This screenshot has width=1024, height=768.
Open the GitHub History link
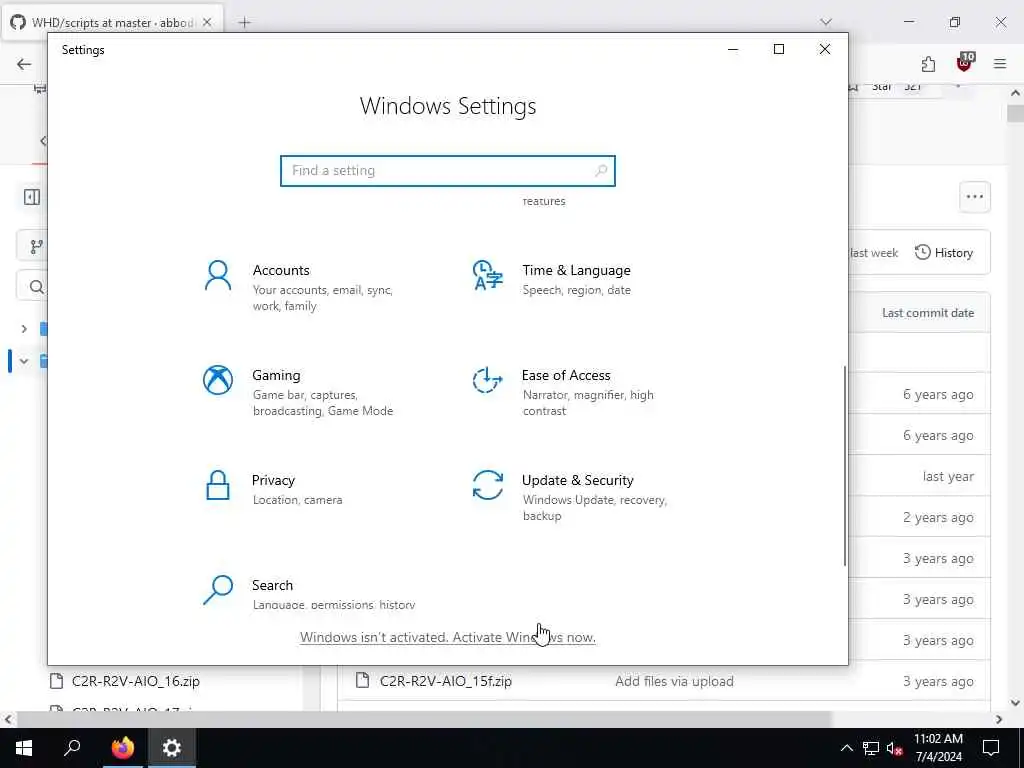(944, 253)
